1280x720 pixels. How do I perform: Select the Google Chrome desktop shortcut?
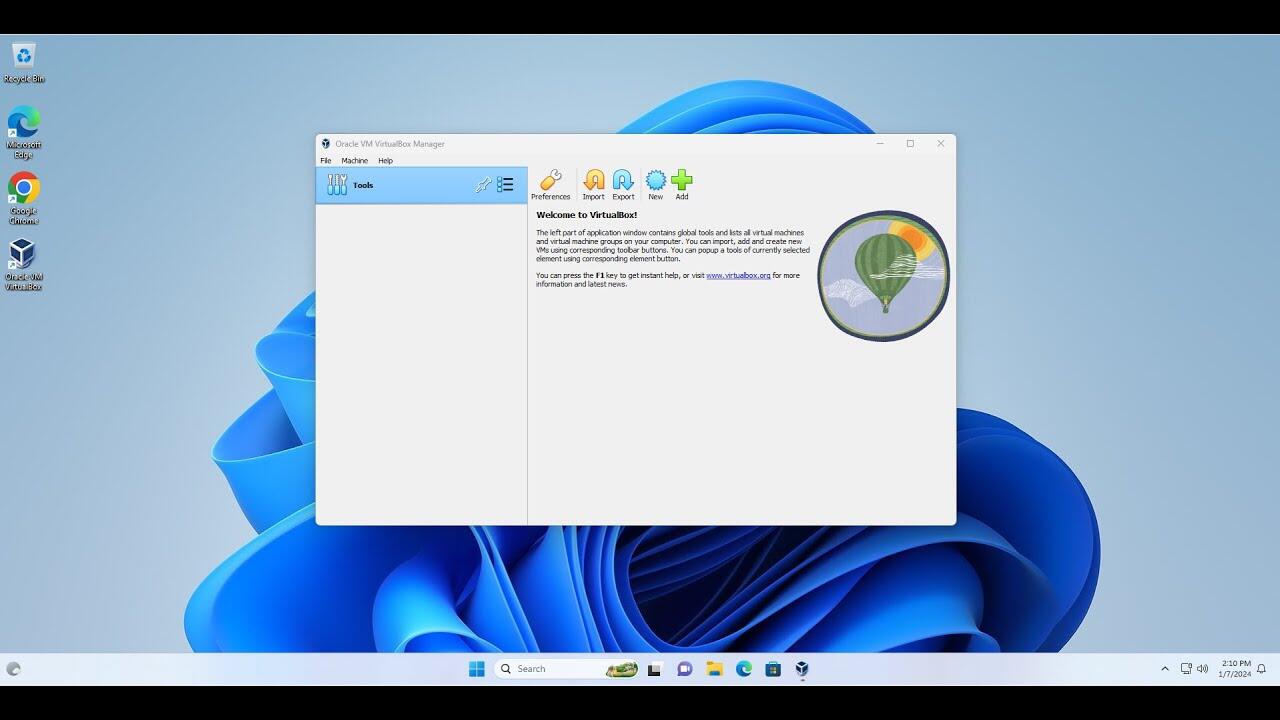click(24, 198)
